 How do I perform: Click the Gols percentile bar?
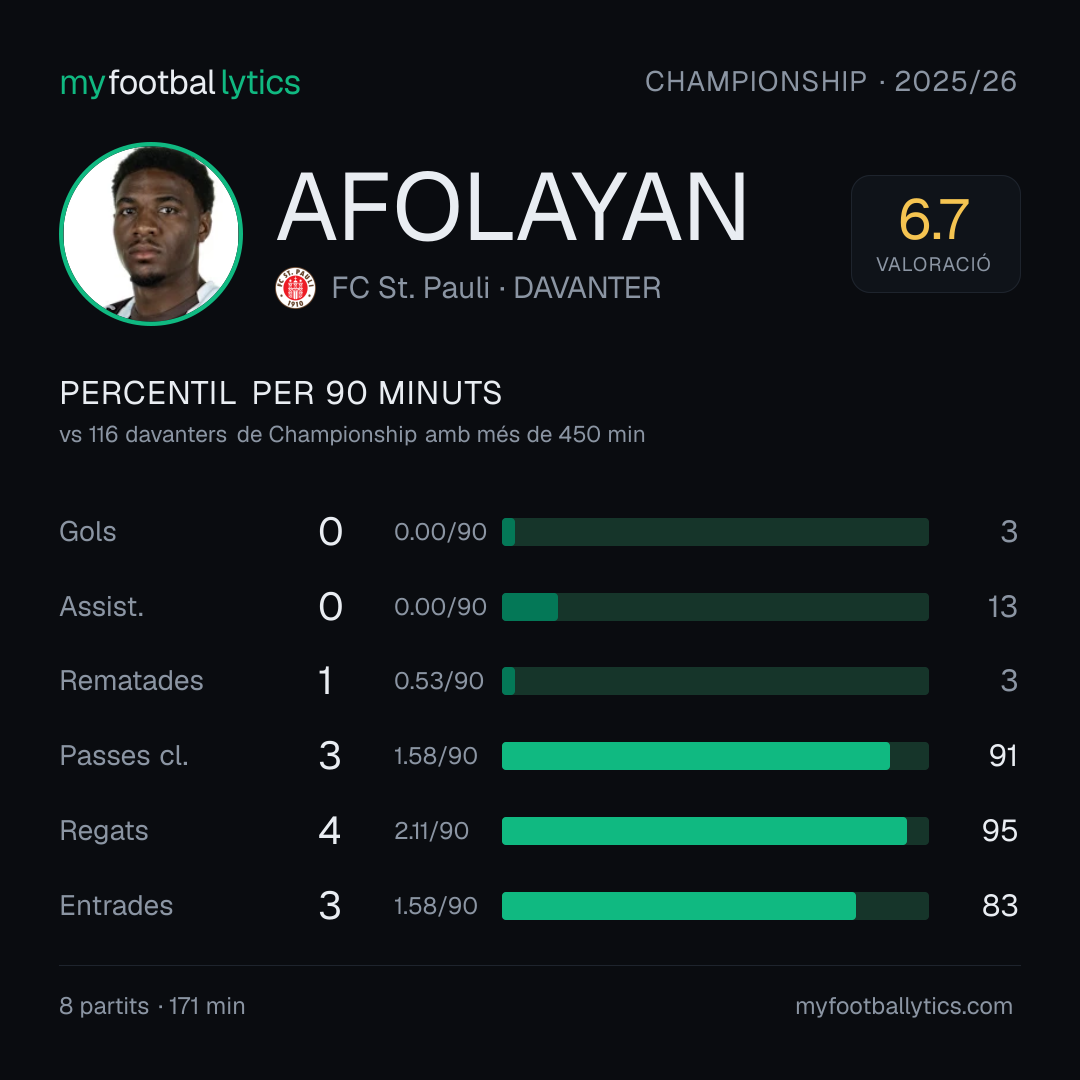[715, 532]
